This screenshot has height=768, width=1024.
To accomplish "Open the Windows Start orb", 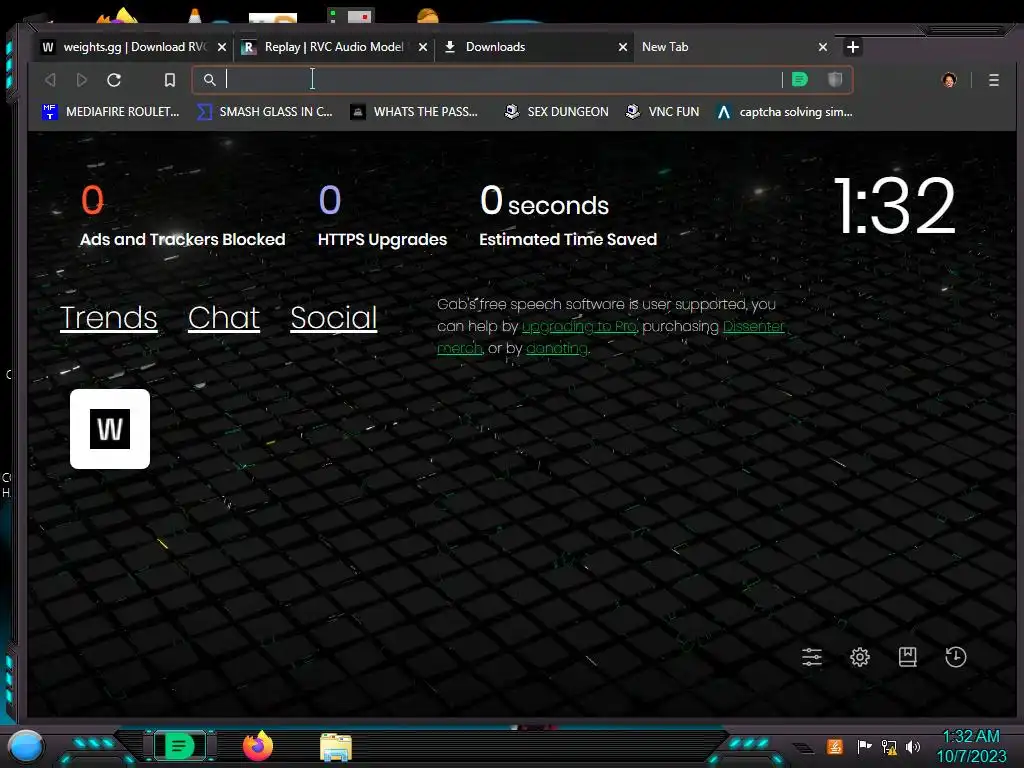I will pos(25,747).
